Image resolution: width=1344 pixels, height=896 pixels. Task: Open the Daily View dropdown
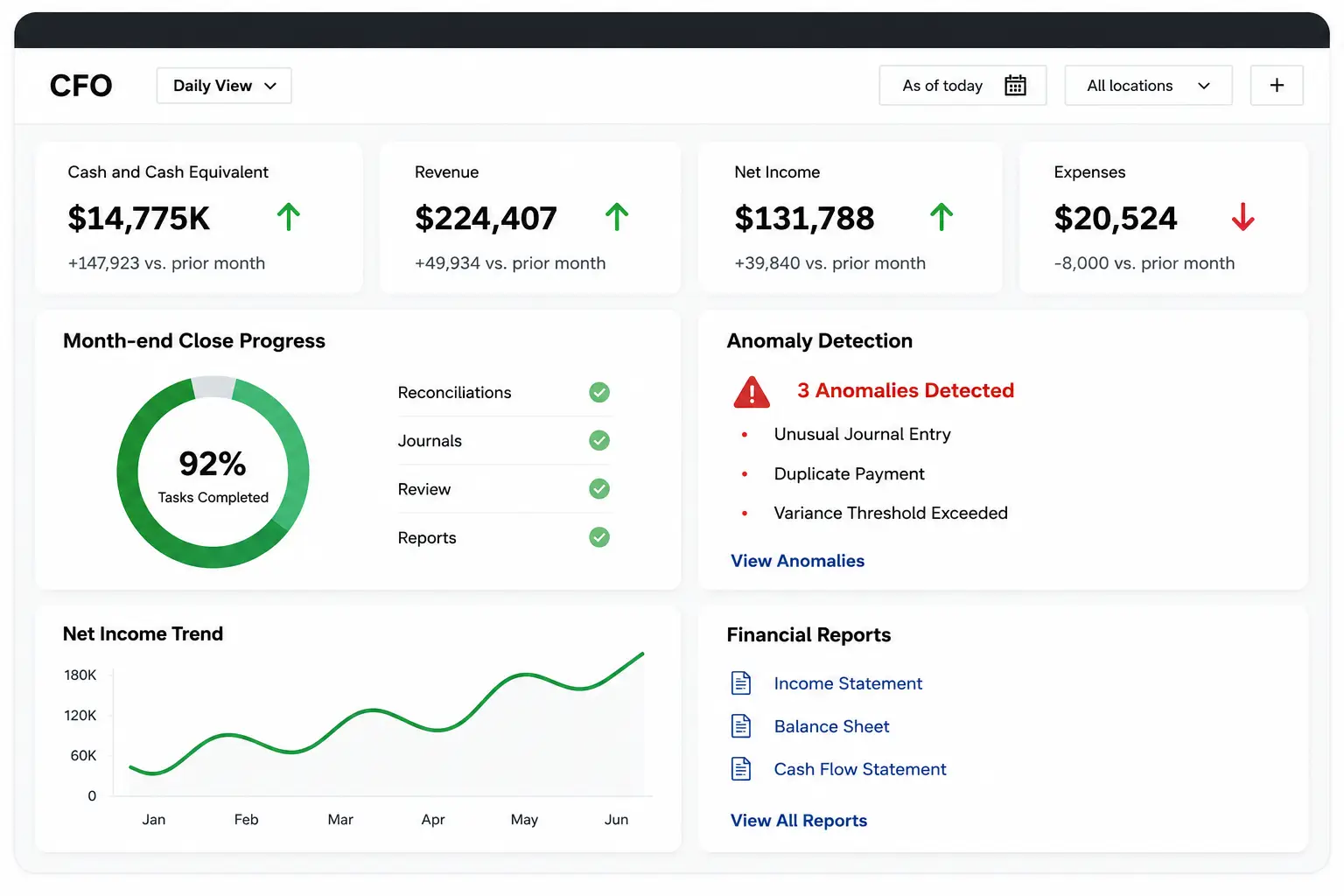coord(224,86)
